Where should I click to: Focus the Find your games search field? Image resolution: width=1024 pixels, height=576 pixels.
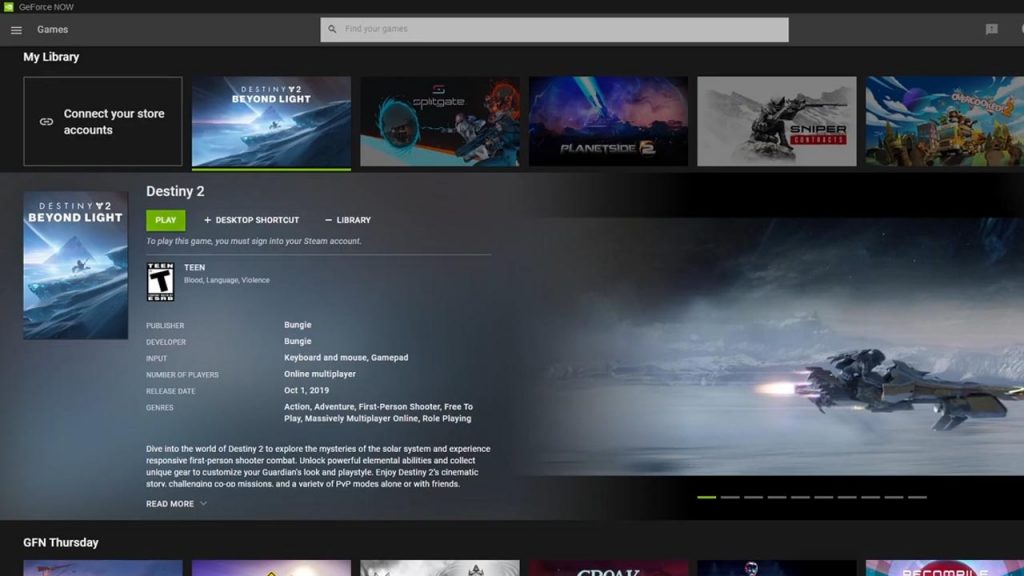pyautogui.click(x=554, y=29)
